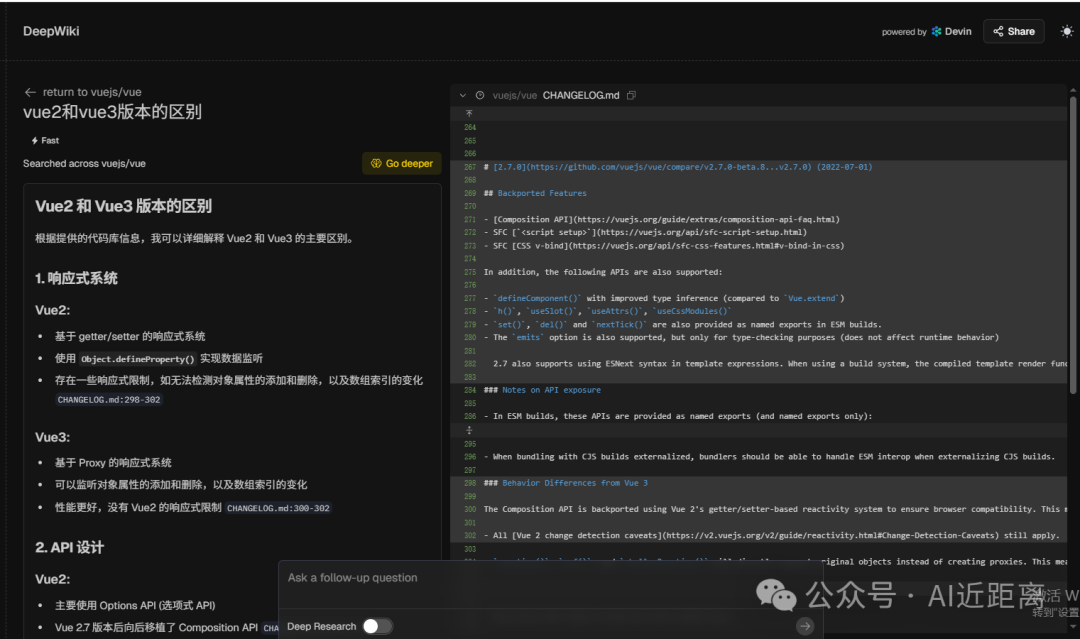Collapse the CHANGELOG.md code panel chevron
This screenshot has width=1080, height=639.
pyautogui.click(x=463, y=96)
